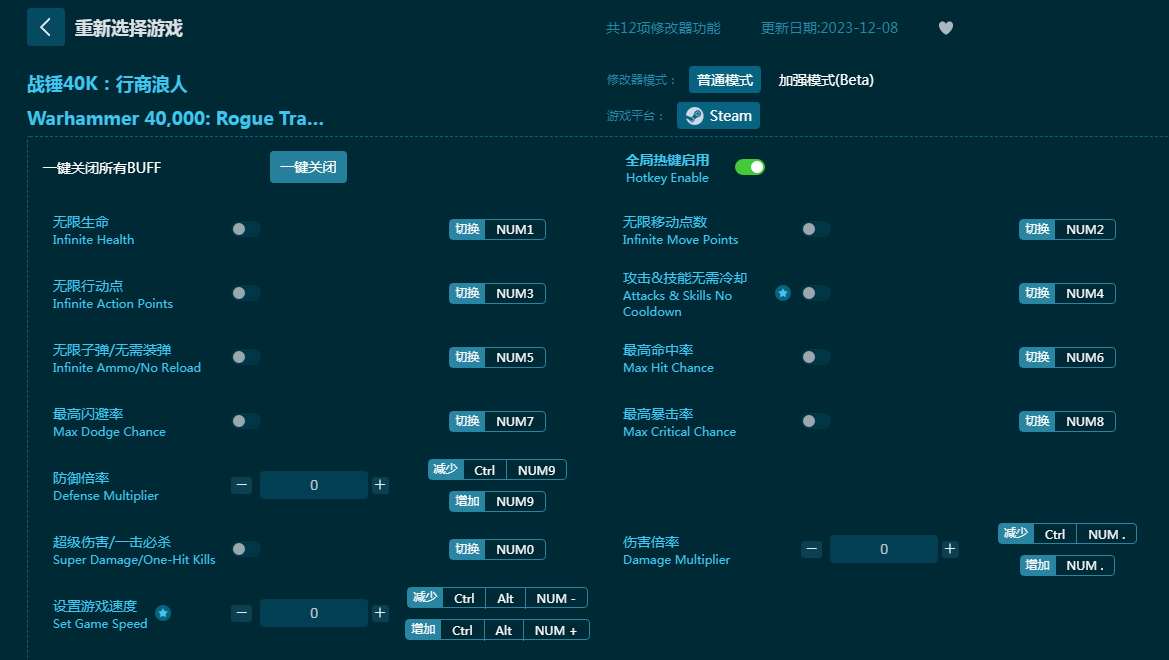Click the back arrow icon
Viewport: 1169px width, 660px height.
tap(45, 28)
